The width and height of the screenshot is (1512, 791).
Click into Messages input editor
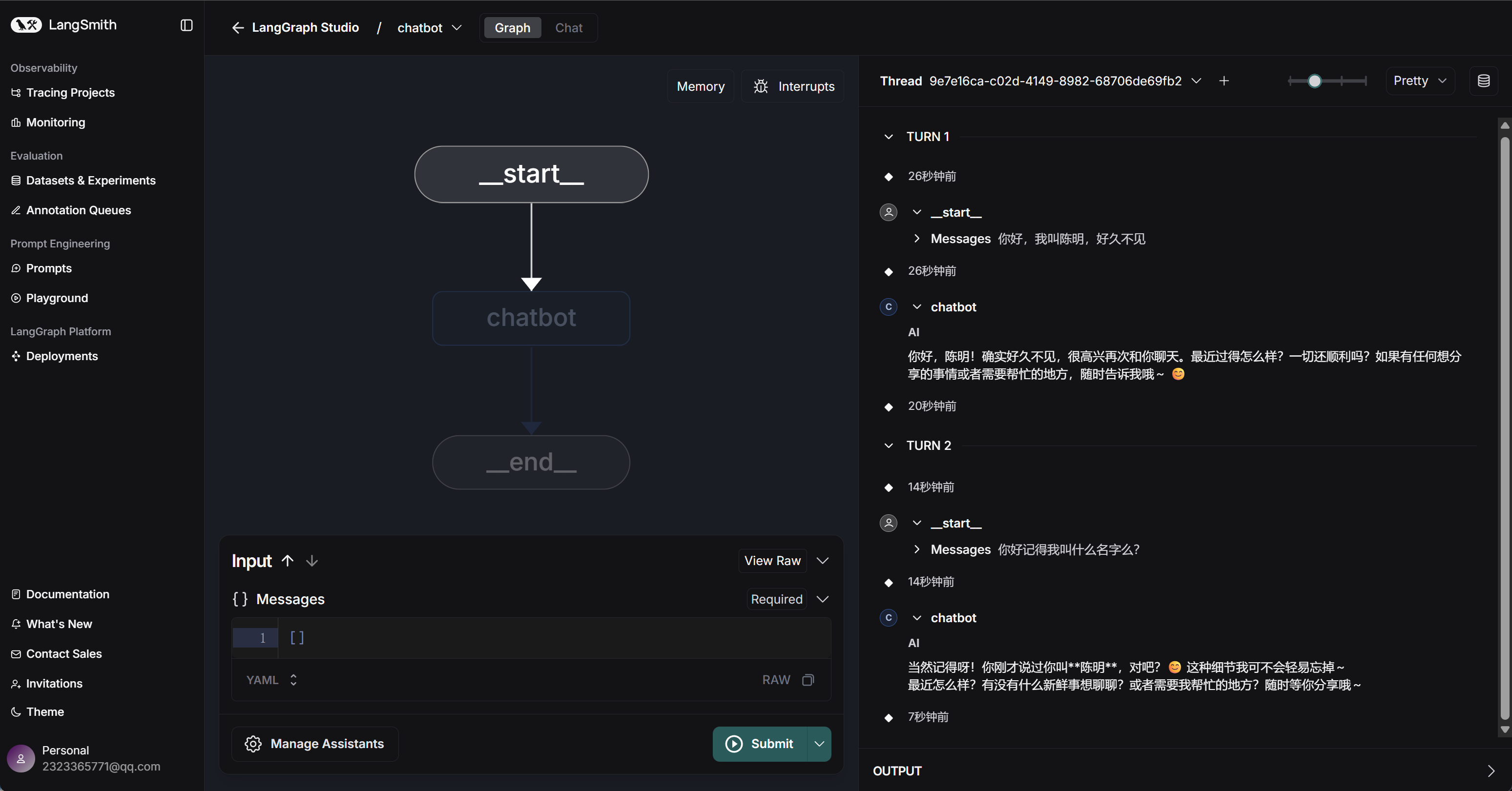[x=554, y=638]
